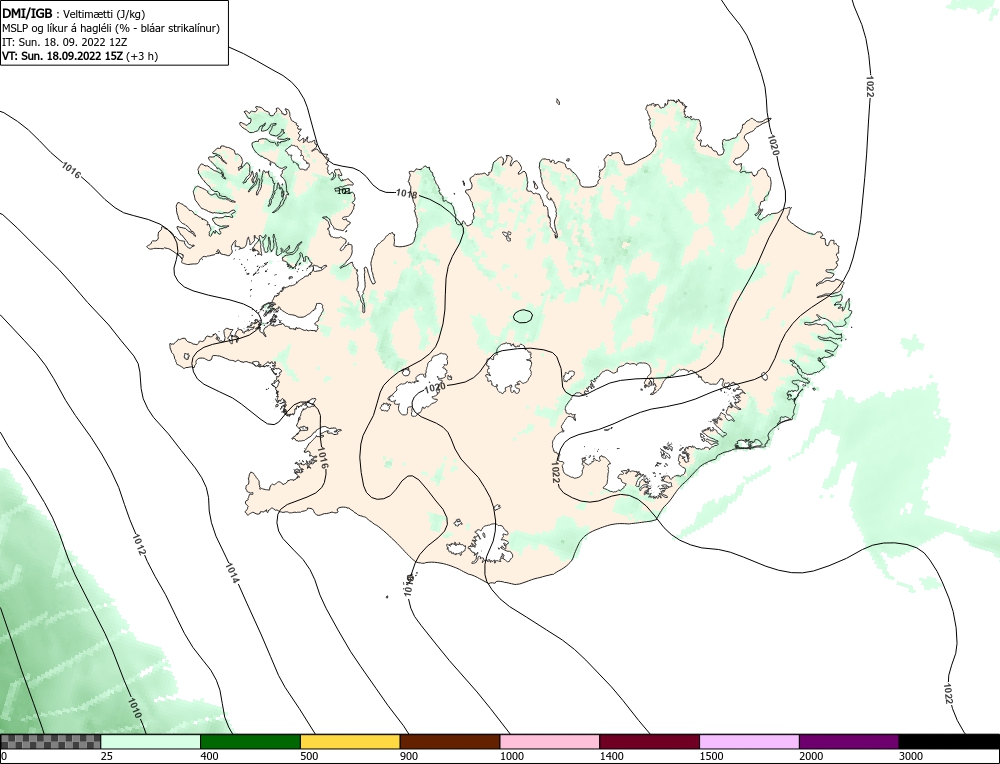
Task: Click the purple 2000–3000 legend swatch
Action: 849,742
